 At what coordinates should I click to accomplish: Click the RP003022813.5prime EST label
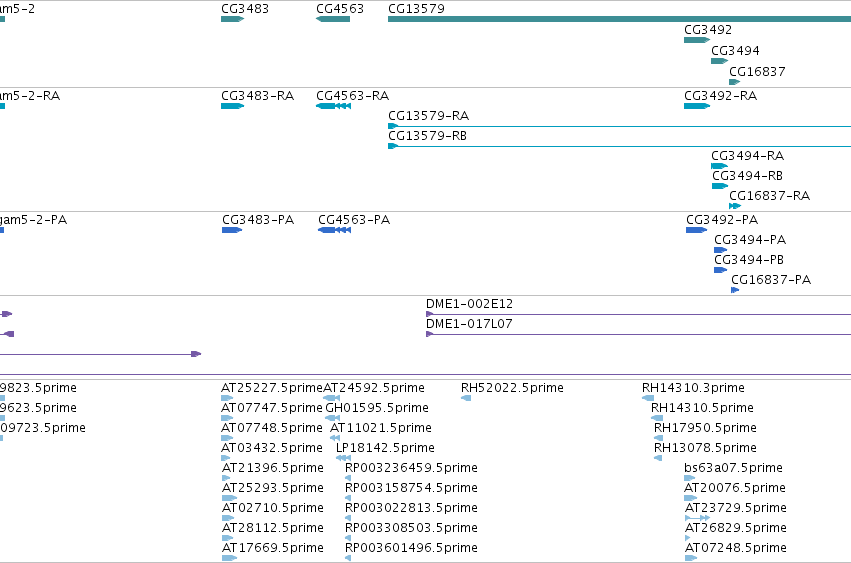pyautogui.click(x=411, y=508)
